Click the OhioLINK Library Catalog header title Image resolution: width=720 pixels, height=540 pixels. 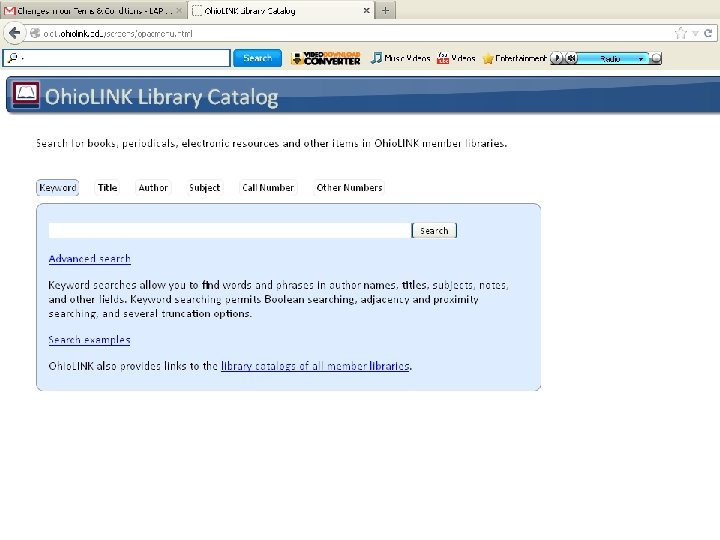click(x=161, y=97)
